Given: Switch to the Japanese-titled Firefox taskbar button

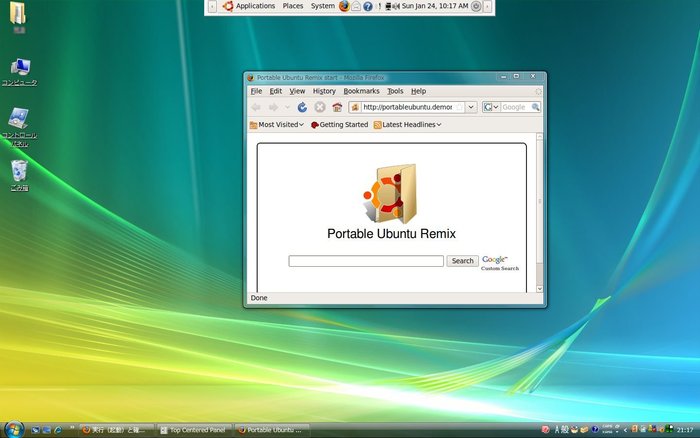Looking at the screenshot, I should point(117,430).
